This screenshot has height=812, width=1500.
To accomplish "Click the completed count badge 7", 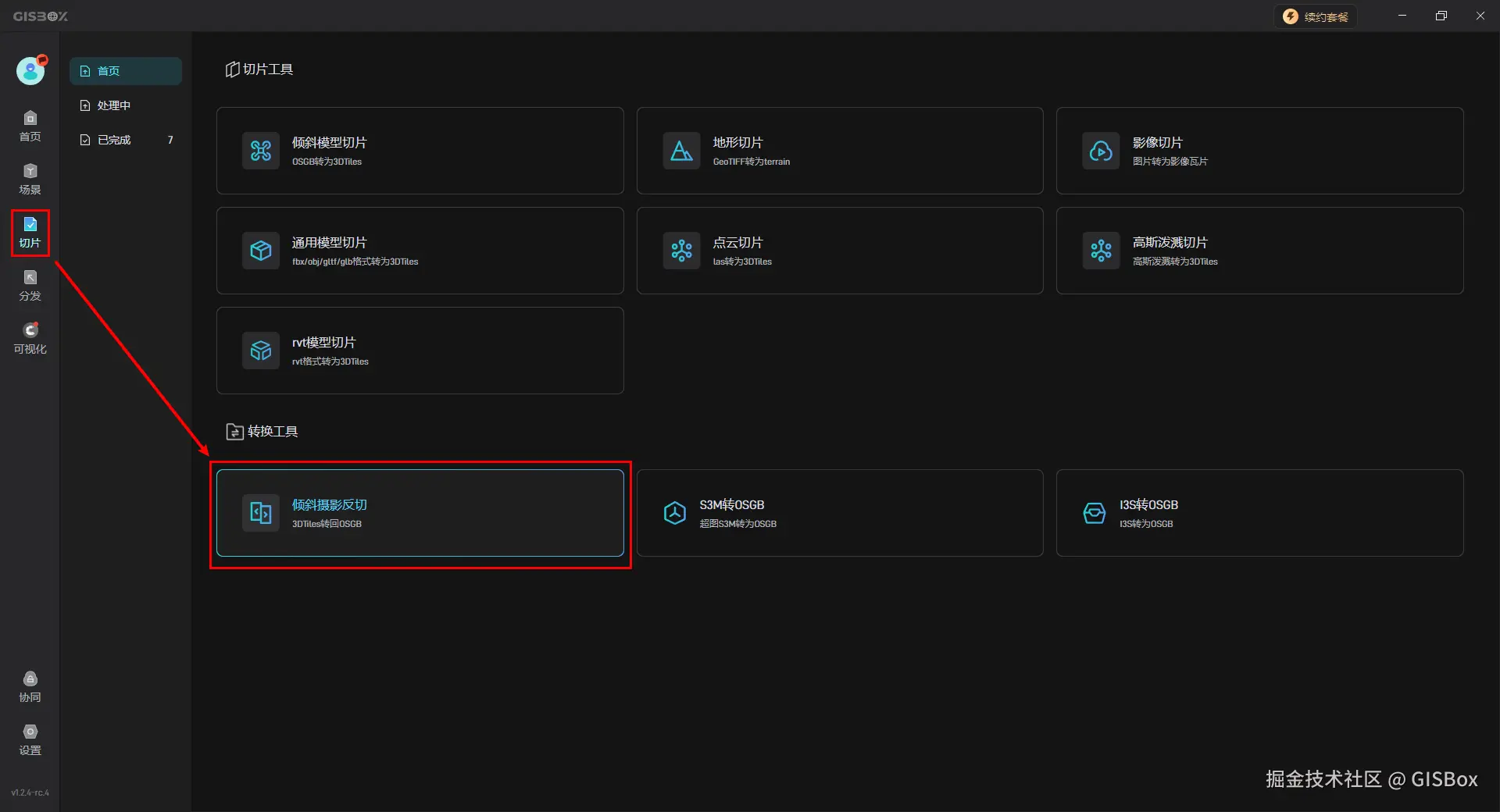I will tap(170, 140).
